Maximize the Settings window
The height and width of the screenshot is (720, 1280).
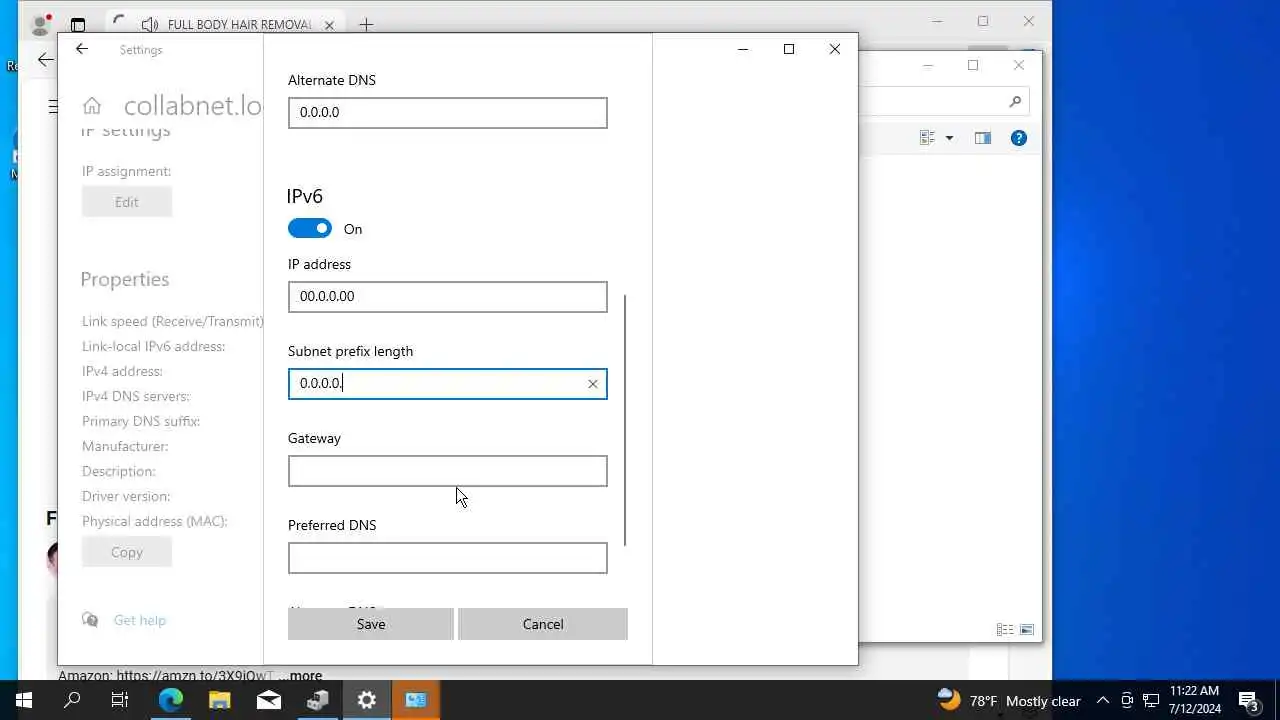(789, 49)
